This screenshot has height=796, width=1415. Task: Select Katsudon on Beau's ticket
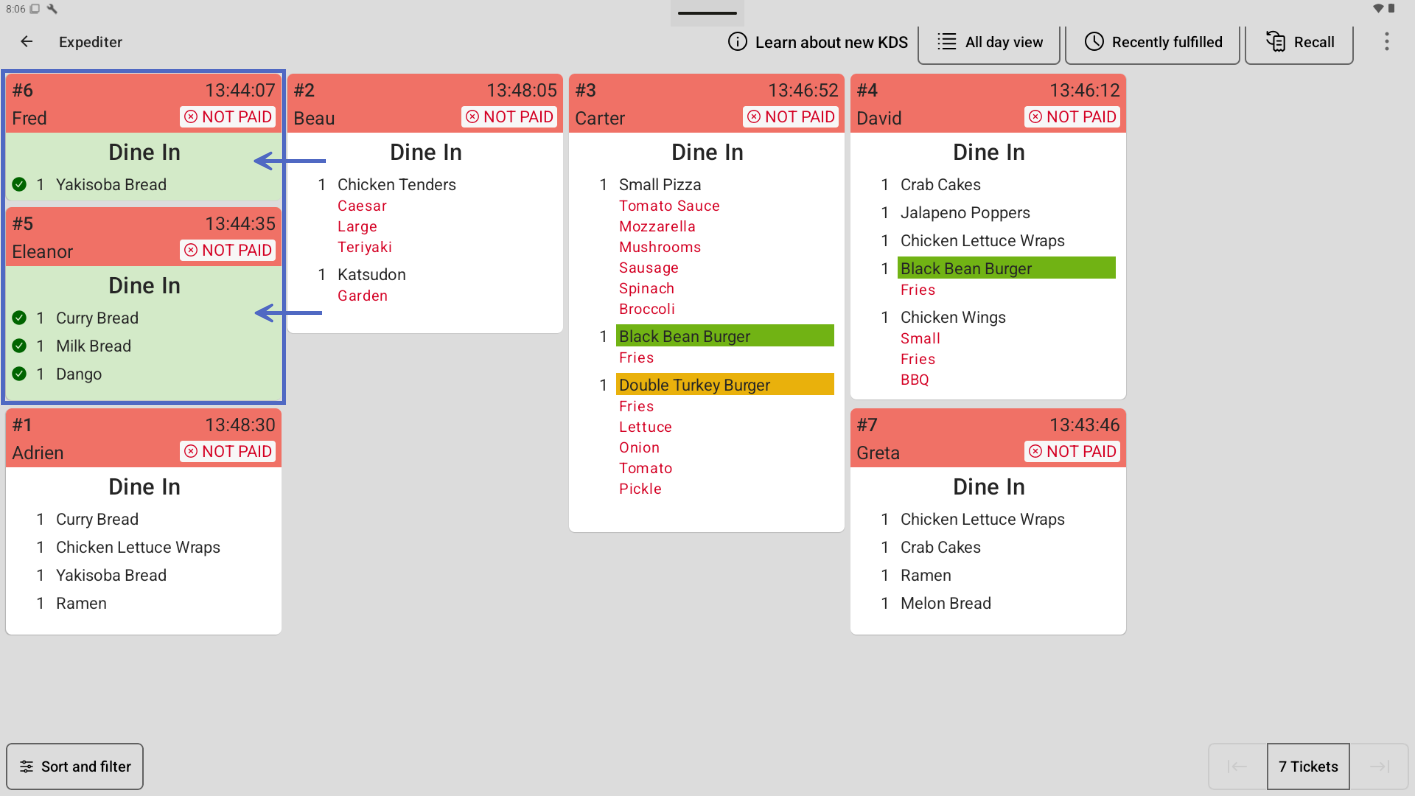372,275
